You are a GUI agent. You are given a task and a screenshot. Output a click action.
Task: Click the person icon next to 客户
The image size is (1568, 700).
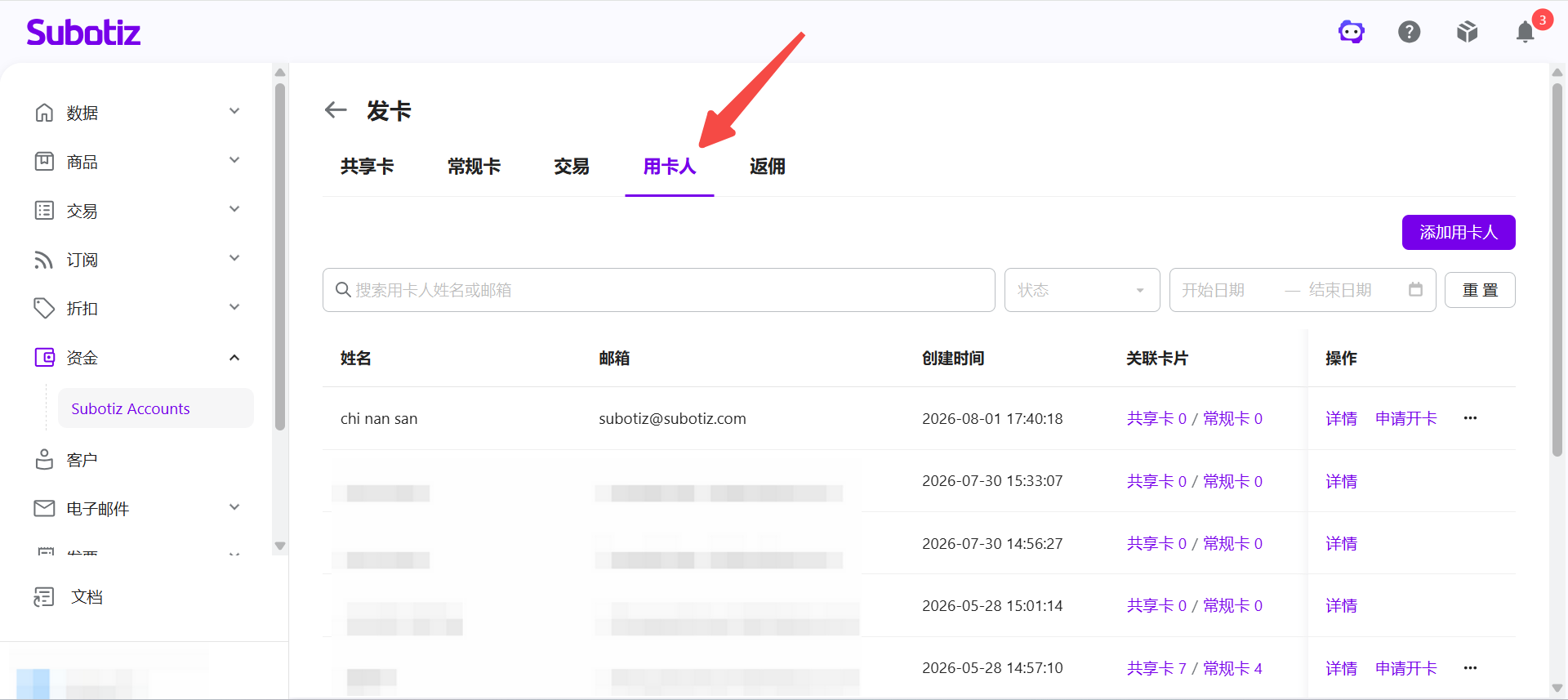pyautogui.click(x=44, y=459)
